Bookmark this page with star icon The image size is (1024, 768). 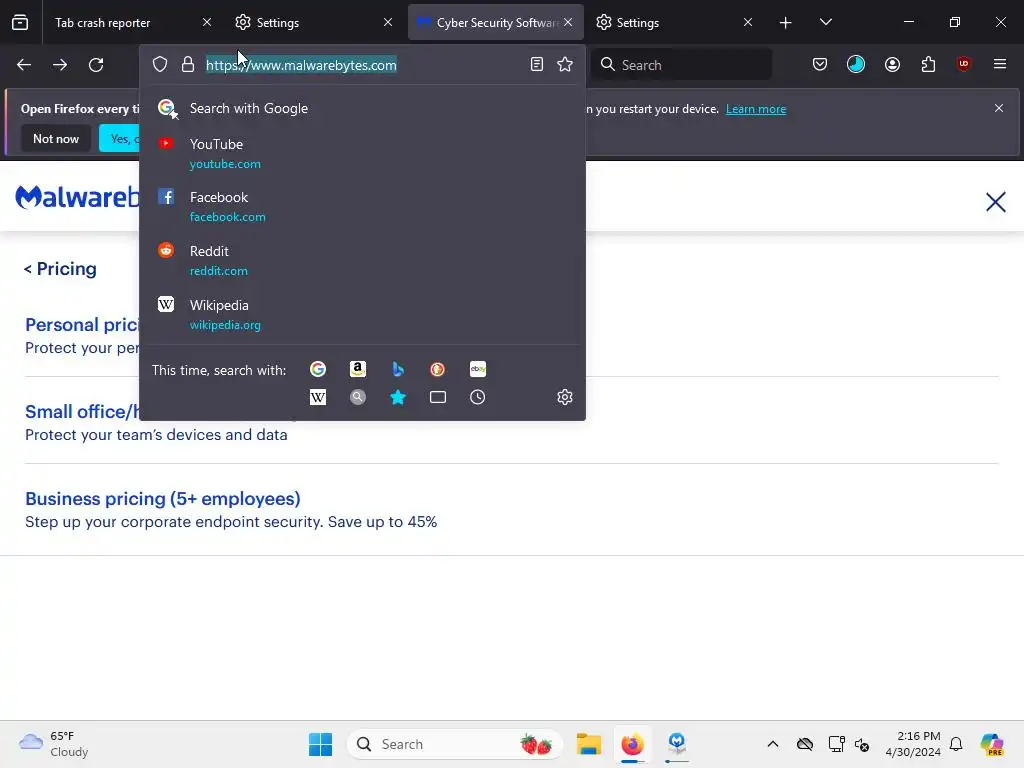click(565, 64)
